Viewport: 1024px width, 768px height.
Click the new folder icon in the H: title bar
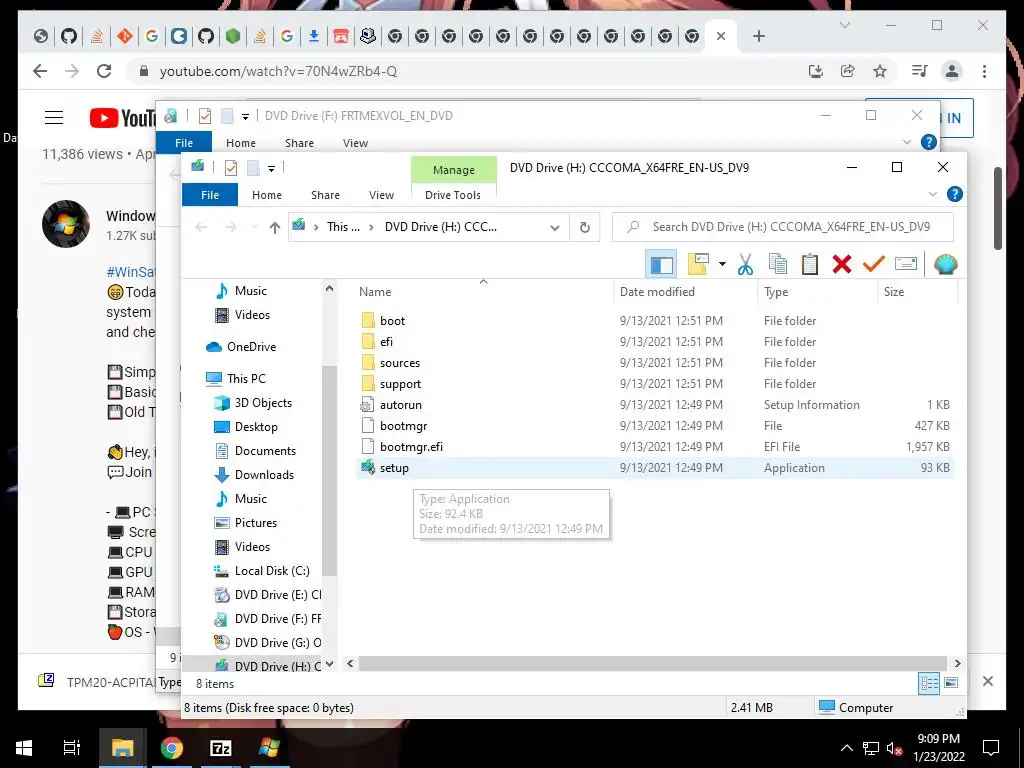[x=253, y=168]
